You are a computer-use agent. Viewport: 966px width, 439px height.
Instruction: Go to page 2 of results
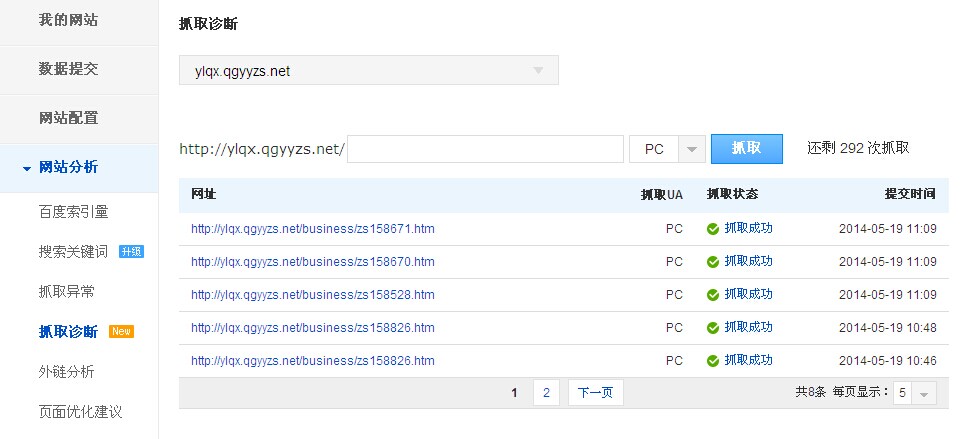[x=546, y=393]
